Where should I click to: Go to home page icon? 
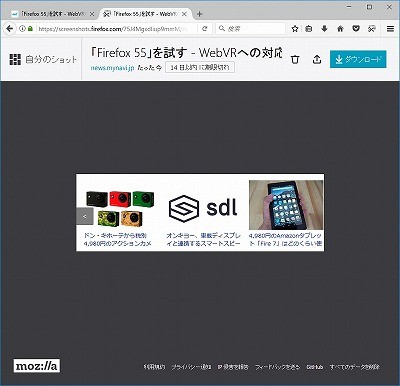340,29
